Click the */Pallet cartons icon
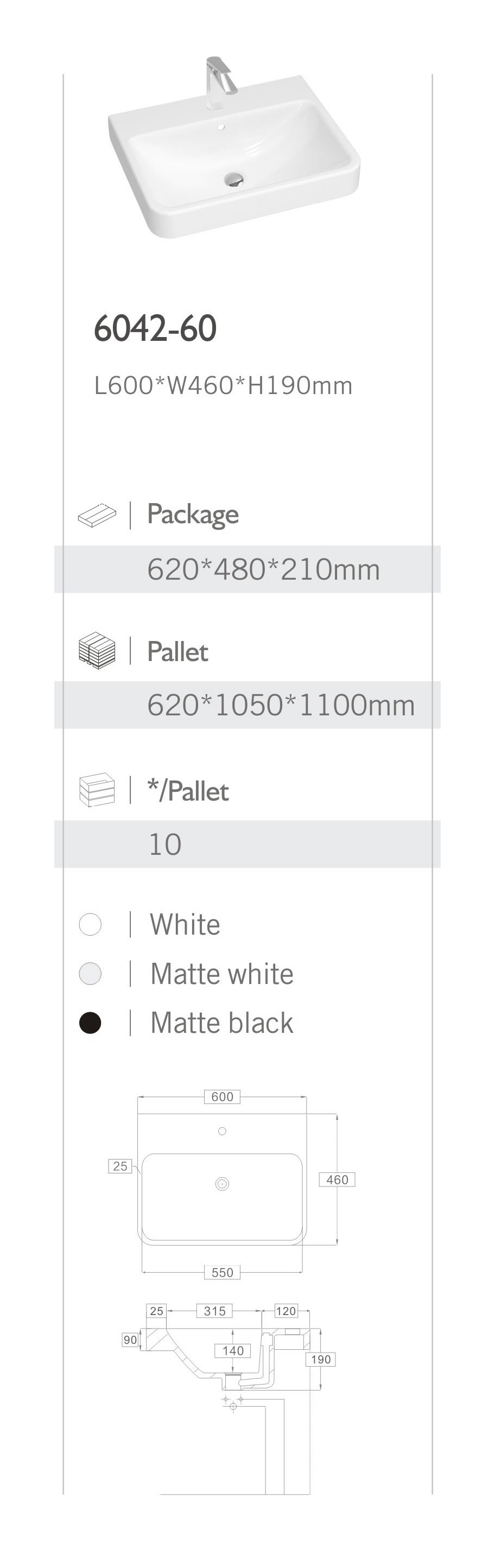Screen dimensions: 495x1568 pyautogui.click(x=97, y=790)
